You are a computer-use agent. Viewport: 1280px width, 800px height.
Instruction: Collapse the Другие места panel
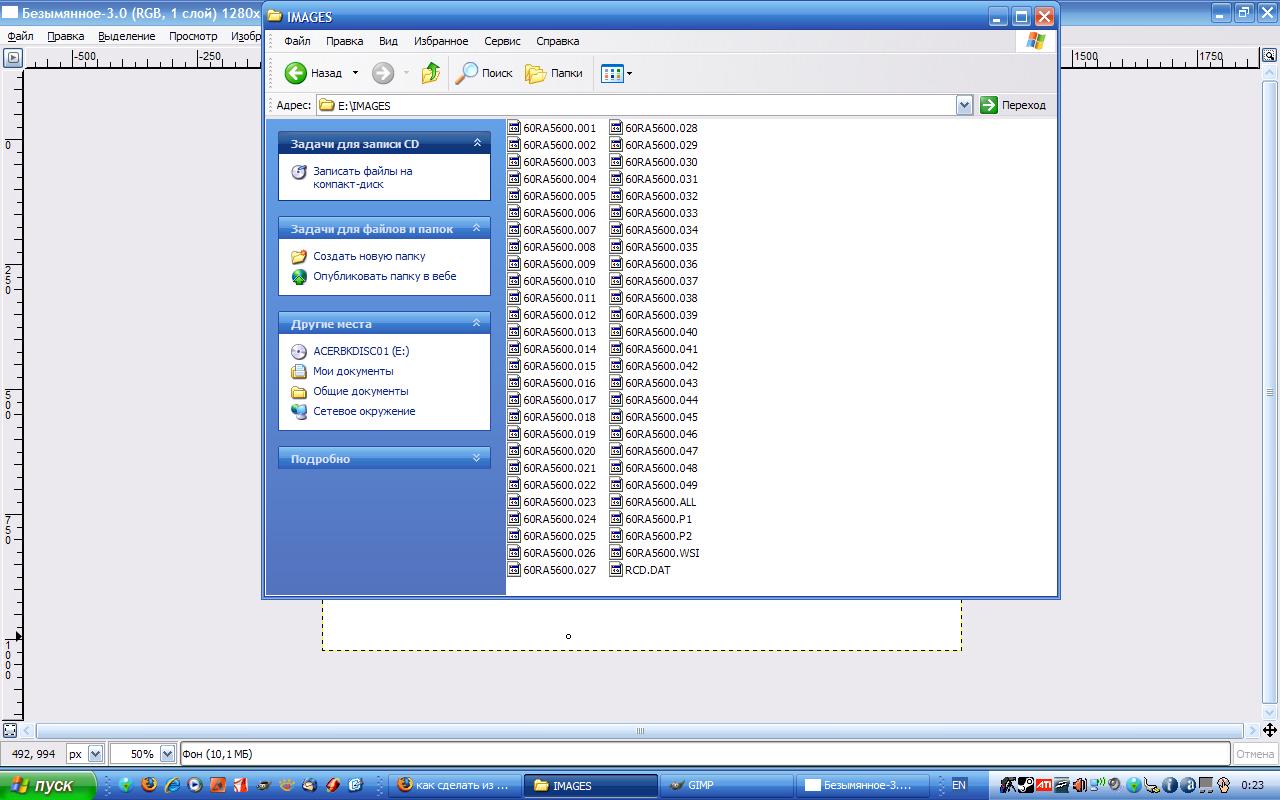(x=477, y=323)
